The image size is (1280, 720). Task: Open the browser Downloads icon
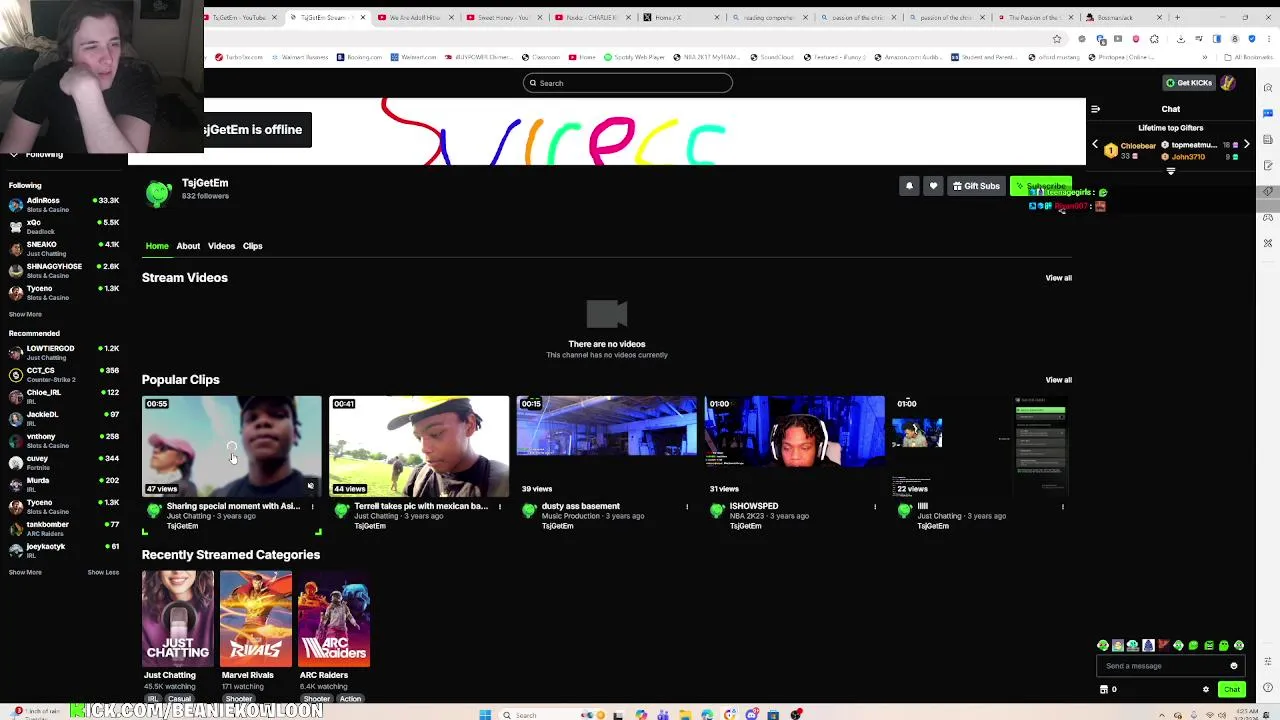(1181, 39)
